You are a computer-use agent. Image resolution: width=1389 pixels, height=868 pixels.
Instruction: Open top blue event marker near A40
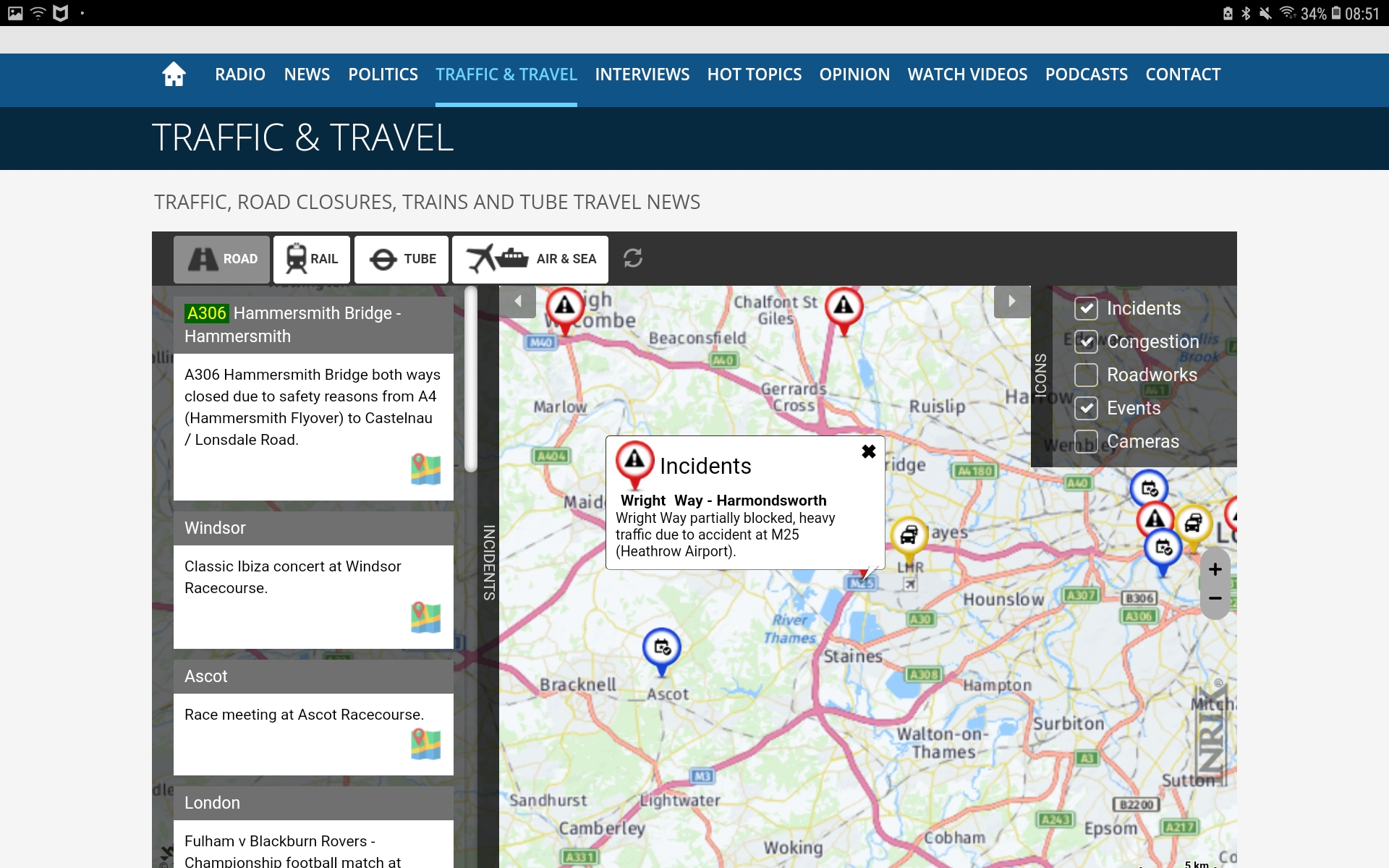coord(1149,488)
